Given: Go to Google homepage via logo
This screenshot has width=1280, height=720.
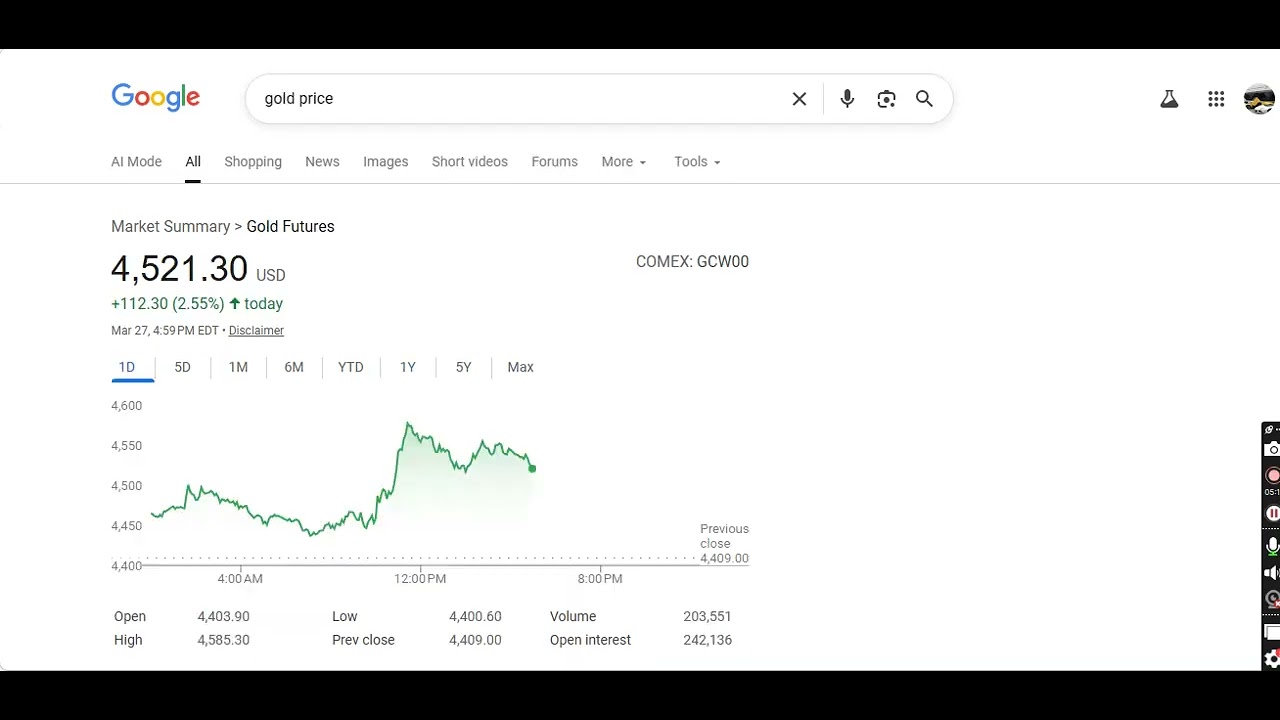Looking at the screenshot, I should pyautogui.click(x=155, y=97).
